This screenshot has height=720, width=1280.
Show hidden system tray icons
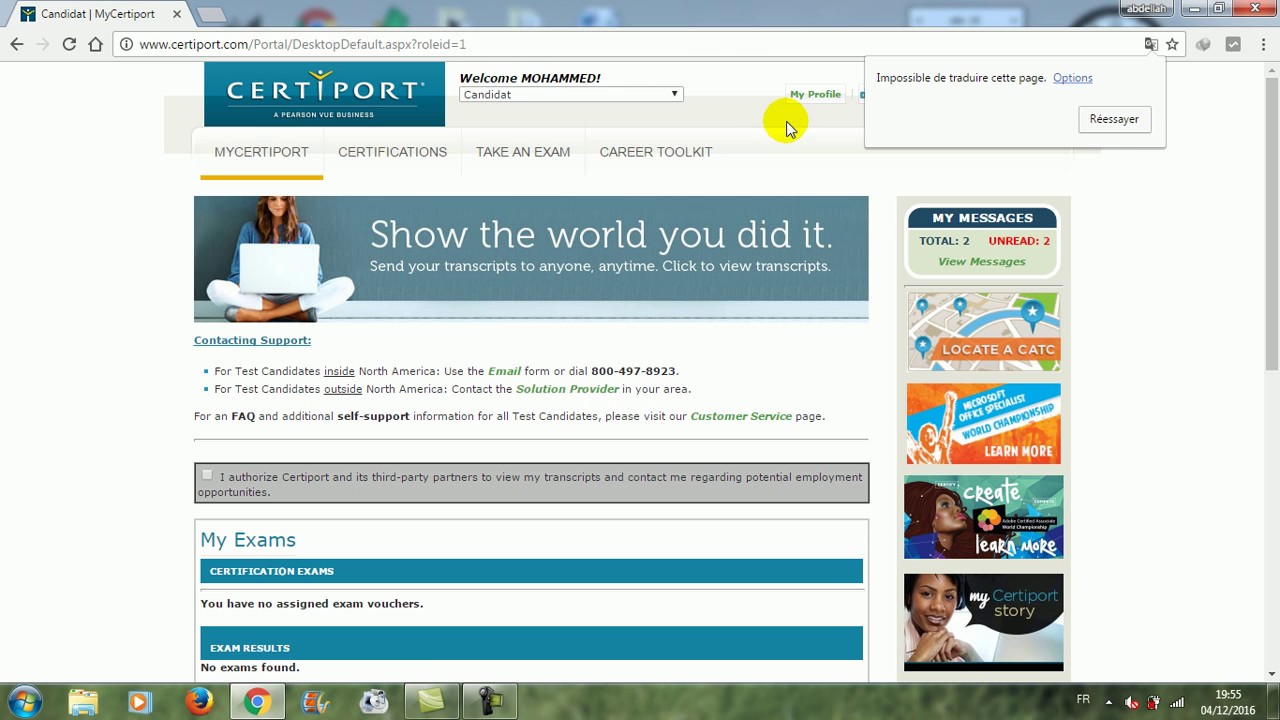(1108, 702)
